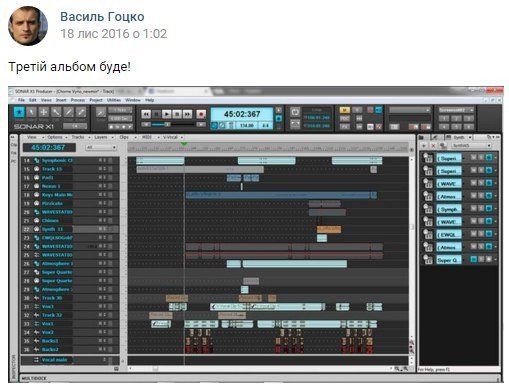Click the Stop transport button
This screenshot has width=509, height=390.
[x=177, y=114]
